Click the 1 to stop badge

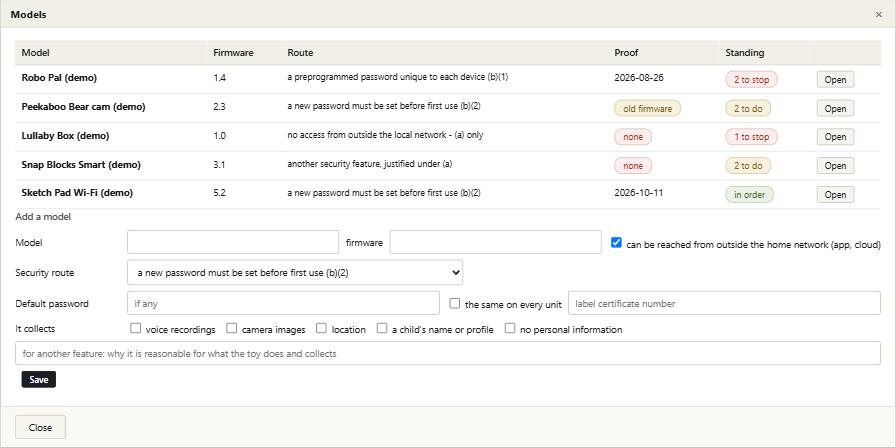751,137
